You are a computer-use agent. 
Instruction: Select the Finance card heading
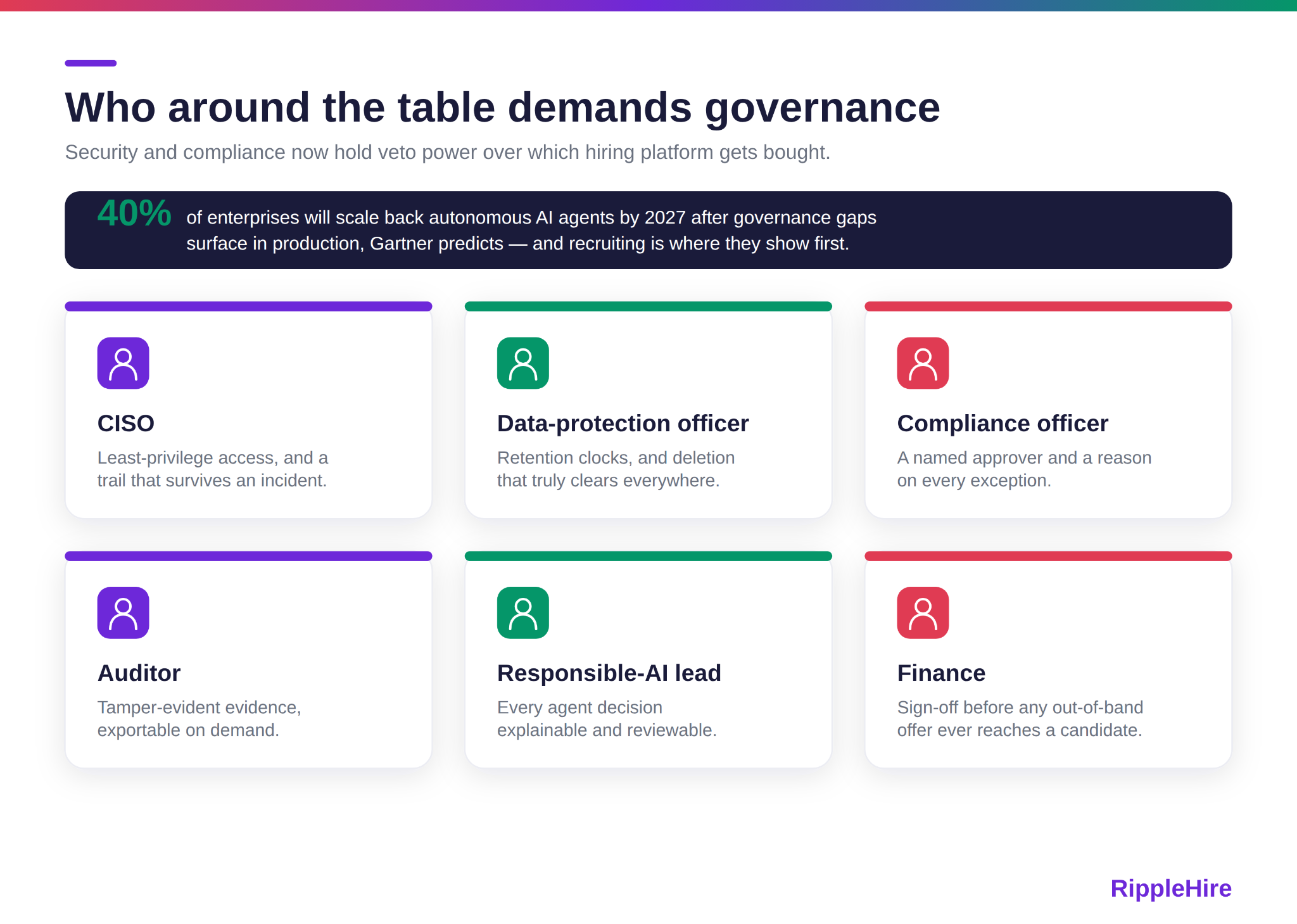pyautogui.click(x=941, y=673)
